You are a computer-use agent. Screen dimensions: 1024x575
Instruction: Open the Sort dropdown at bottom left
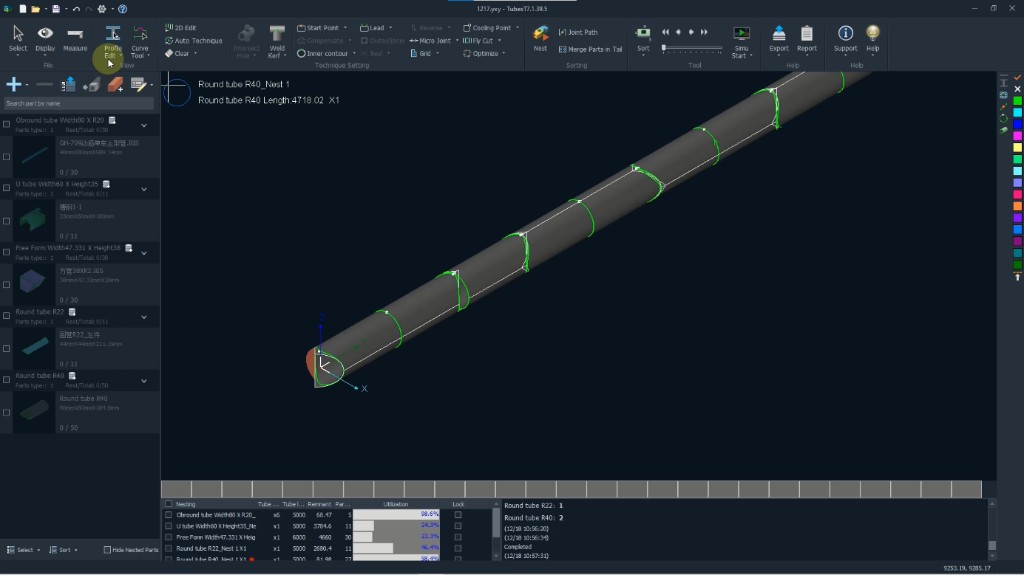[x=63, y=550]
